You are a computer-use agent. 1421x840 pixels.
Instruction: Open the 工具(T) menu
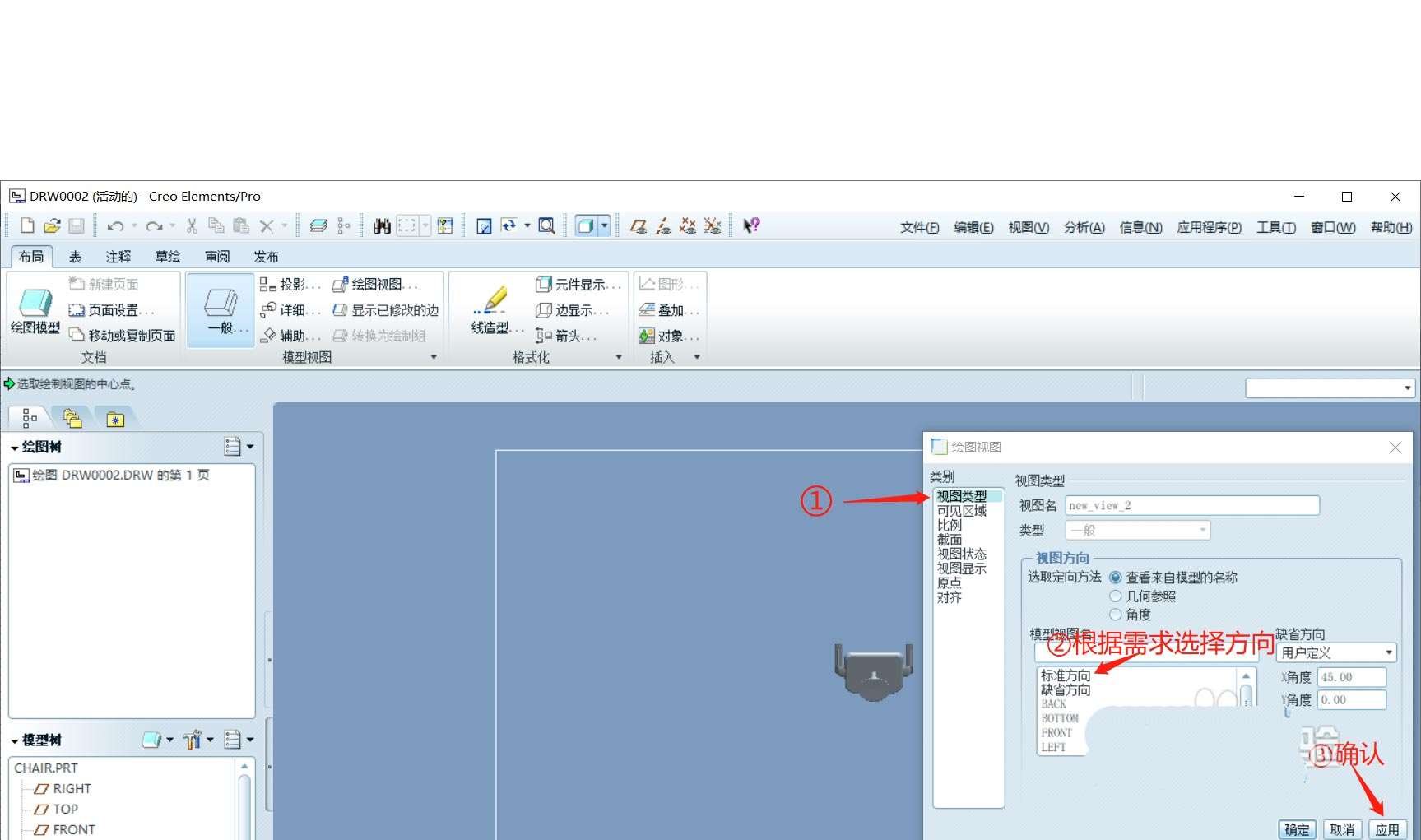click(1275, 227)
